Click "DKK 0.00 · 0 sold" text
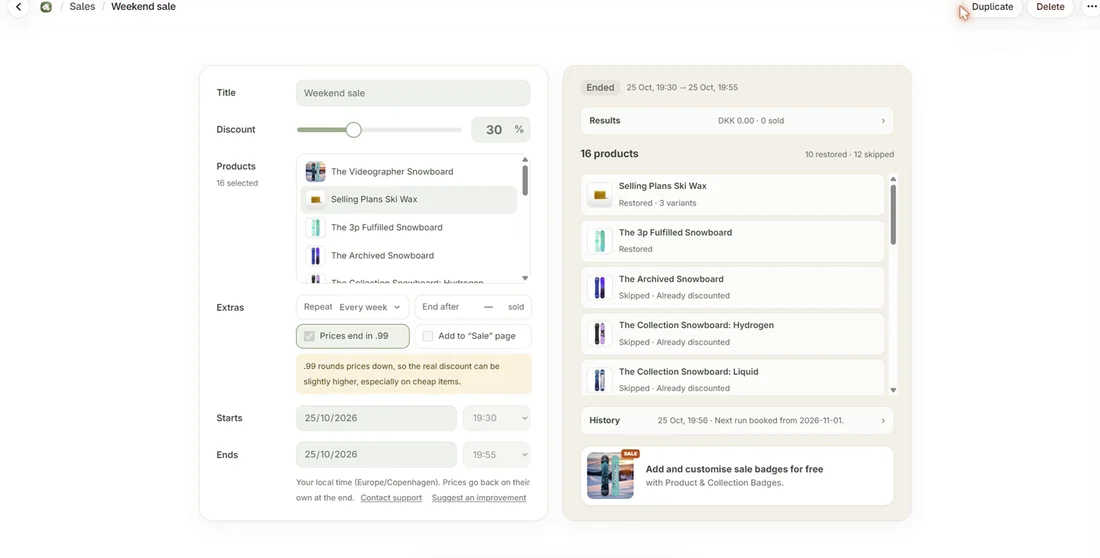Image resolution: width=1100 pixels, height=558 pixels. pos(751,121)
